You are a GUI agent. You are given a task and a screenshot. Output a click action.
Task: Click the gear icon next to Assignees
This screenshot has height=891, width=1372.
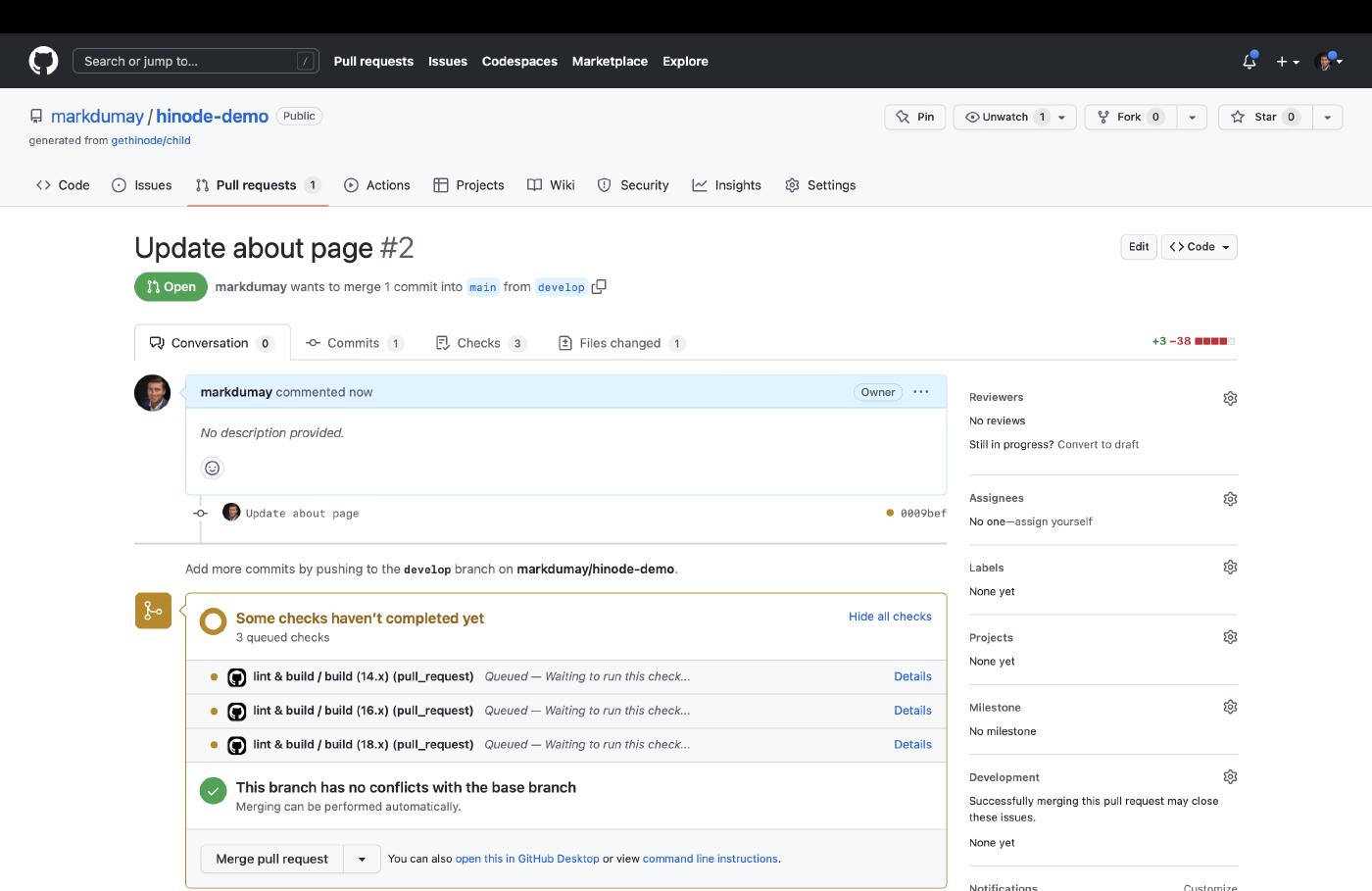(1230, 499)
